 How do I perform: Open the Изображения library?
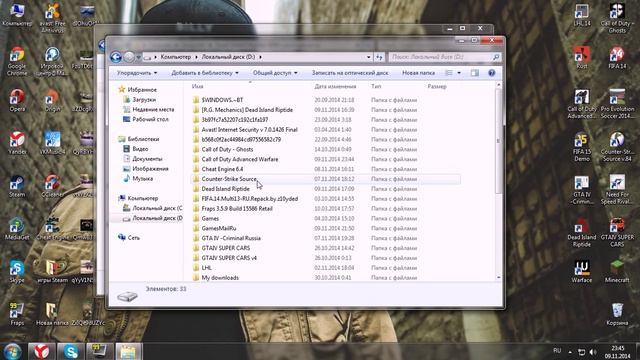point(150,169)
